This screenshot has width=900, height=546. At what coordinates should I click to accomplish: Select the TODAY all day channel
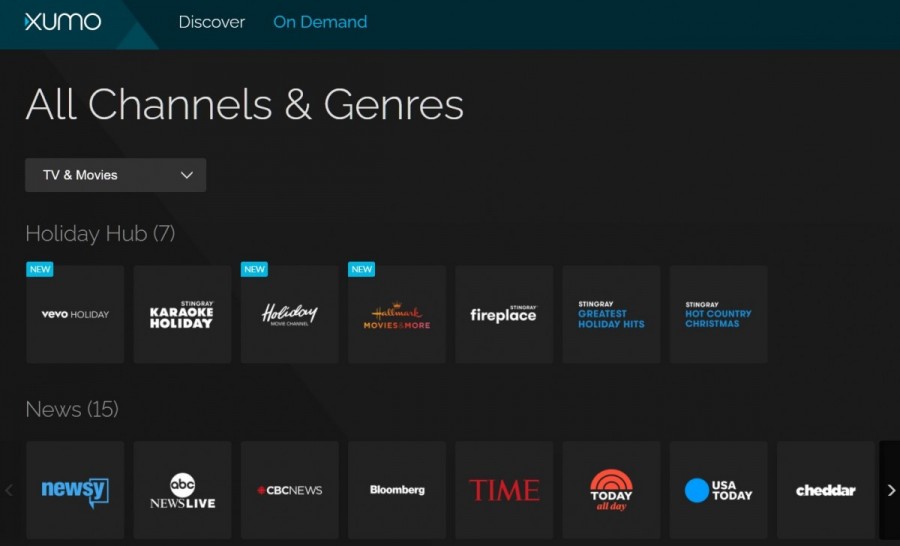point(611,490)
